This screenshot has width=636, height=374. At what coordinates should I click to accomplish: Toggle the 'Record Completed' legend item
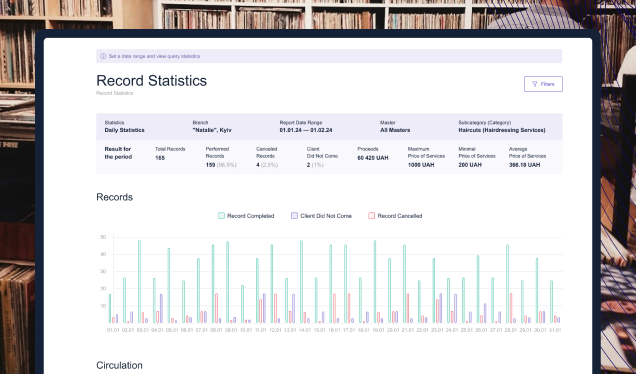246,216
